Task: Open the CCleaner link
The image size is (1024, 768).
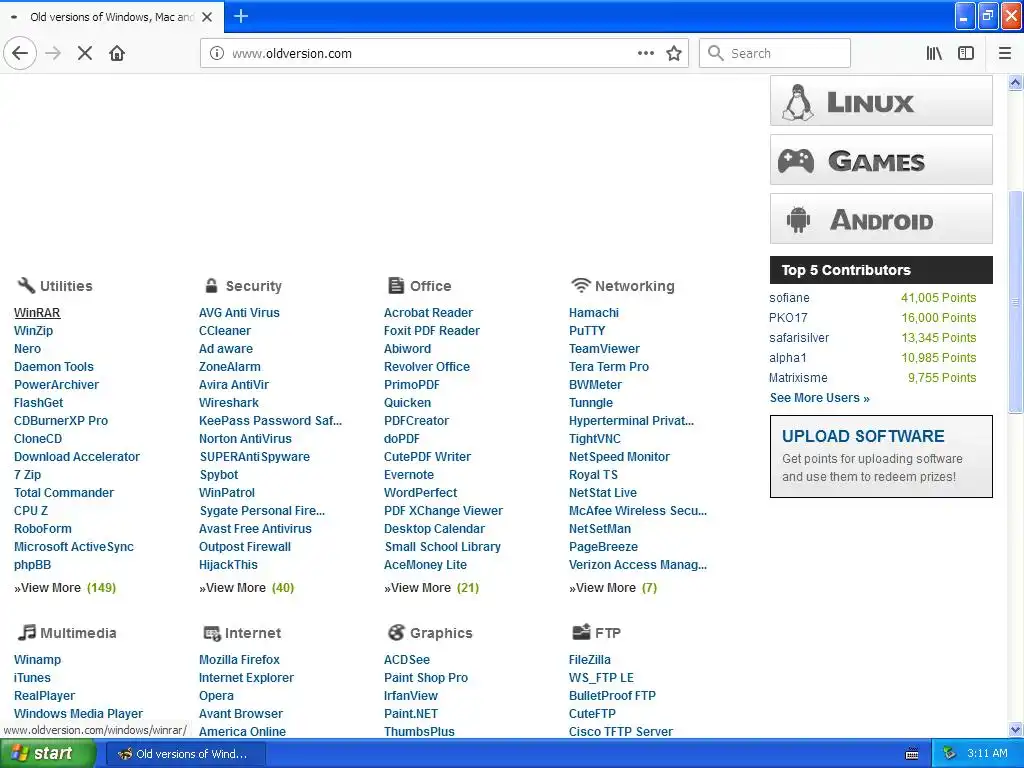Action: point(225,330)
